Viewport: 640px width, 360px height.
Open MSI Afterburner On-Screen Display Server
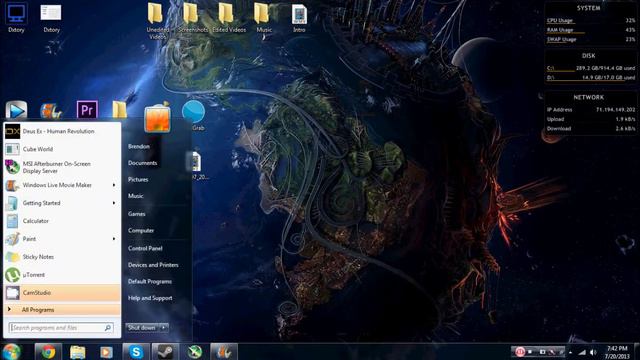click(62, 167)
